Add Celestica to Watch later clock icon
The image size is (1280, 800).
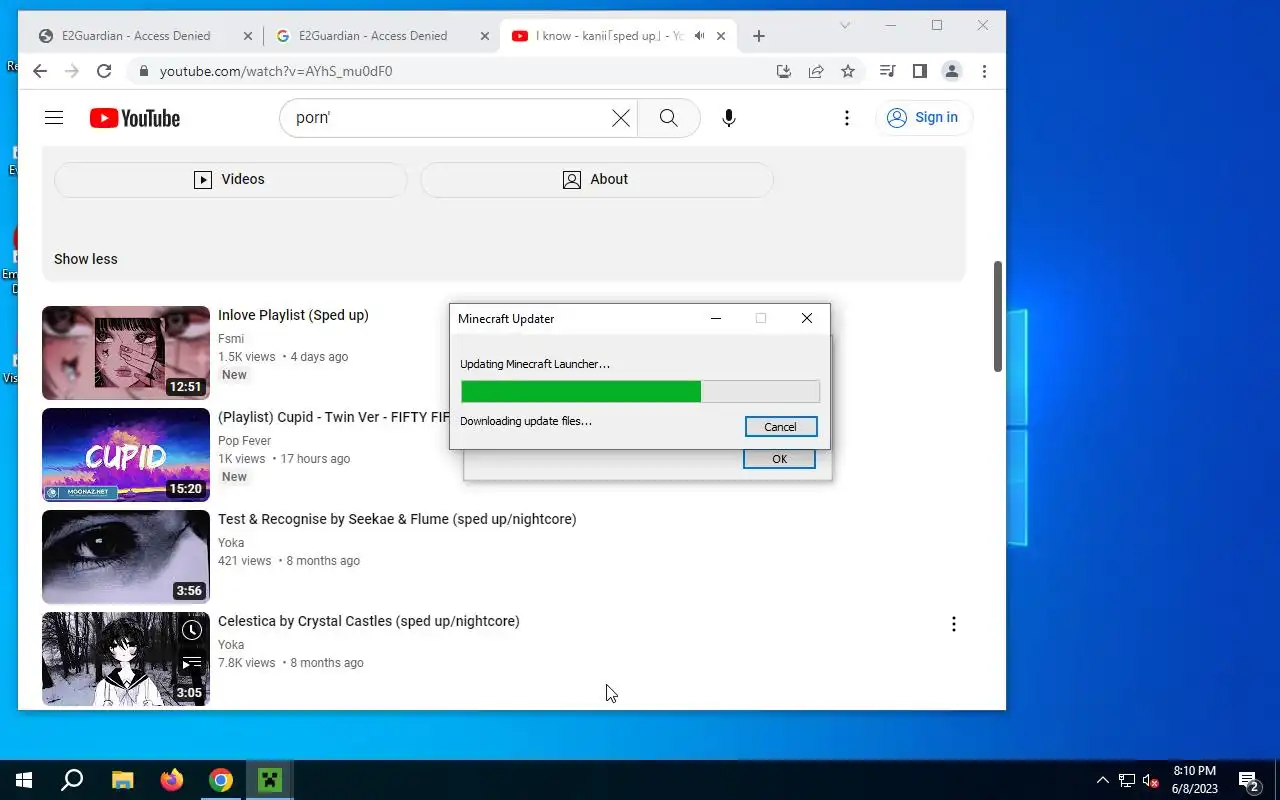192,630
